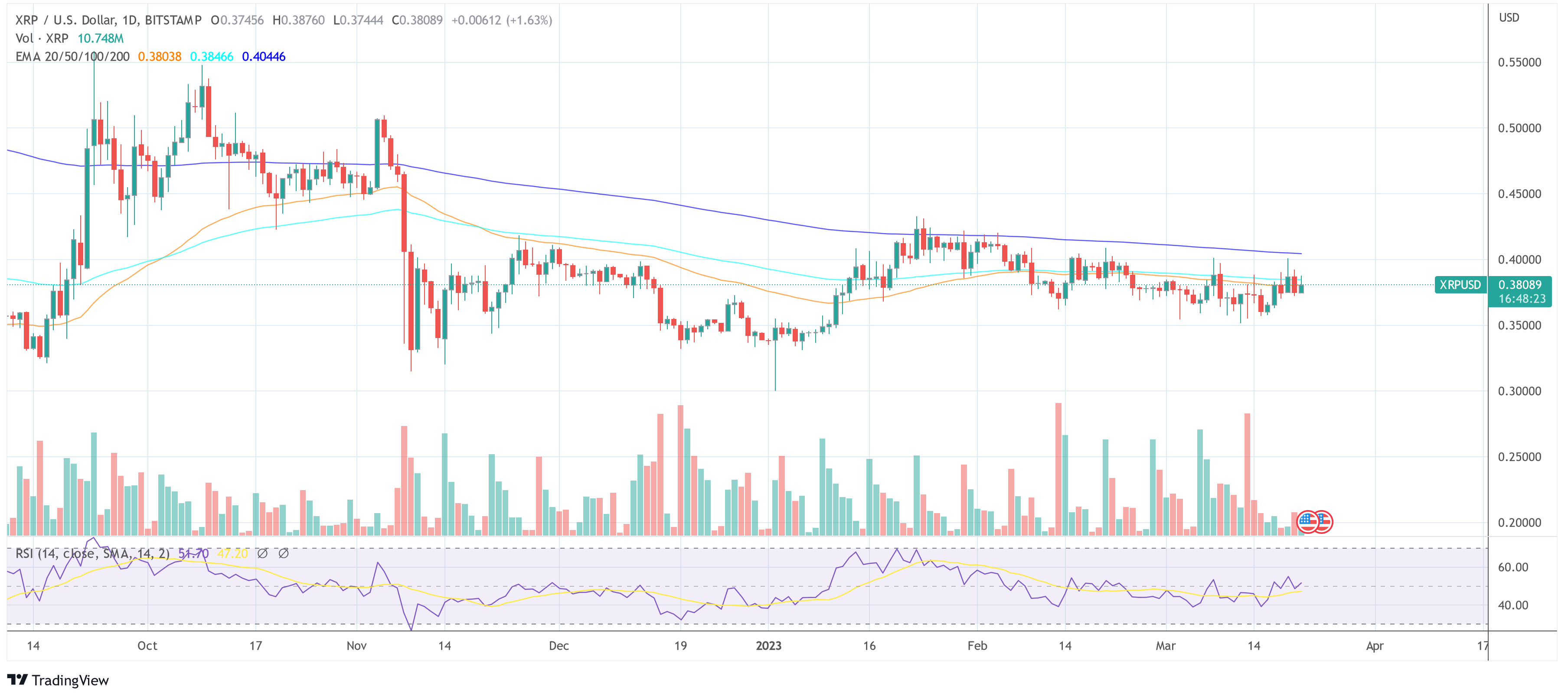1568x699 pixels.
Task: Click the 14 date label between Nov and Dec
Action: (444, 645)
